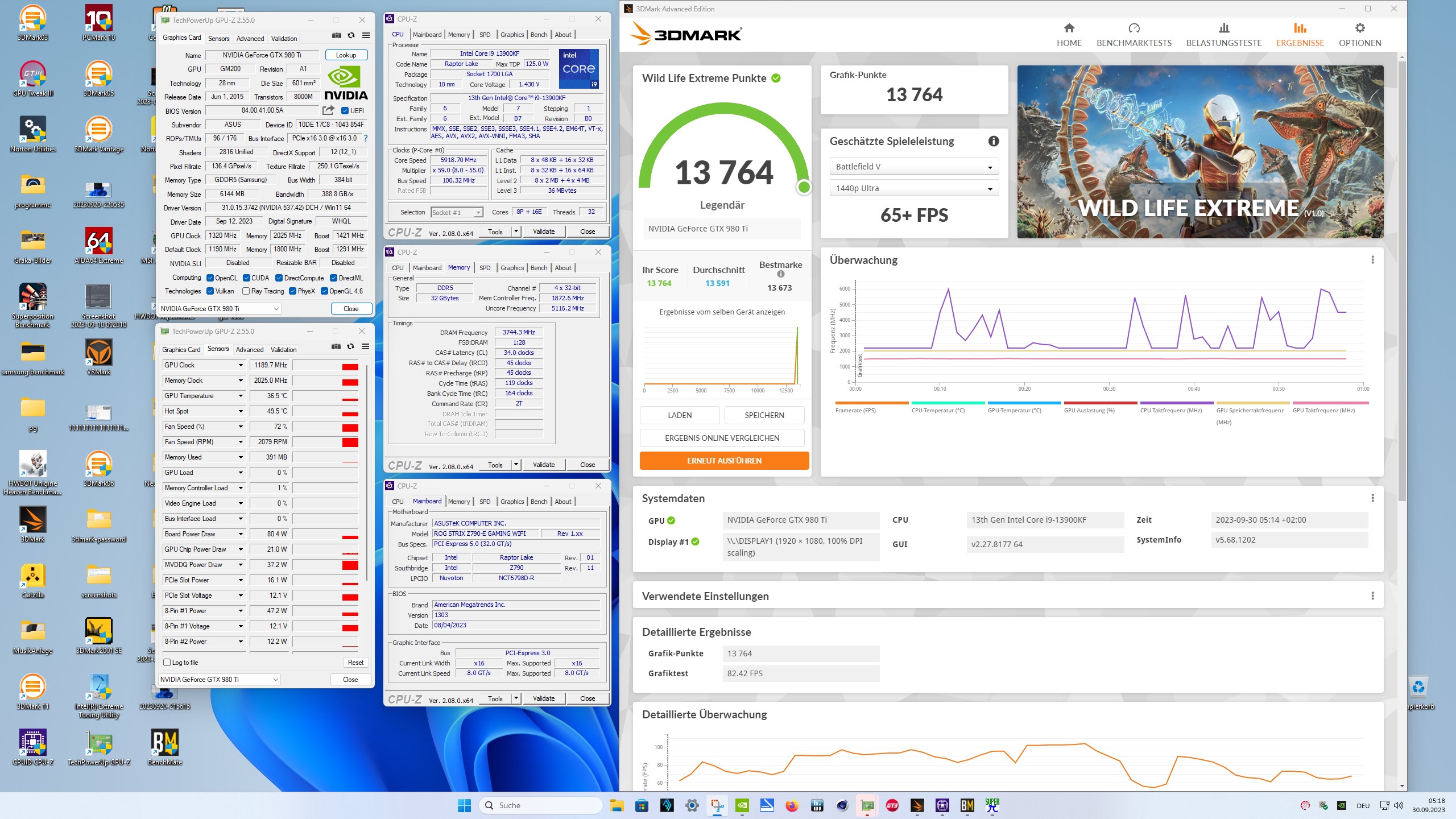Viewport: 1456px width, 819px height.
Task: Open the 1440p Ultra resolution dropdown
Action: click(x=913, y=188)
